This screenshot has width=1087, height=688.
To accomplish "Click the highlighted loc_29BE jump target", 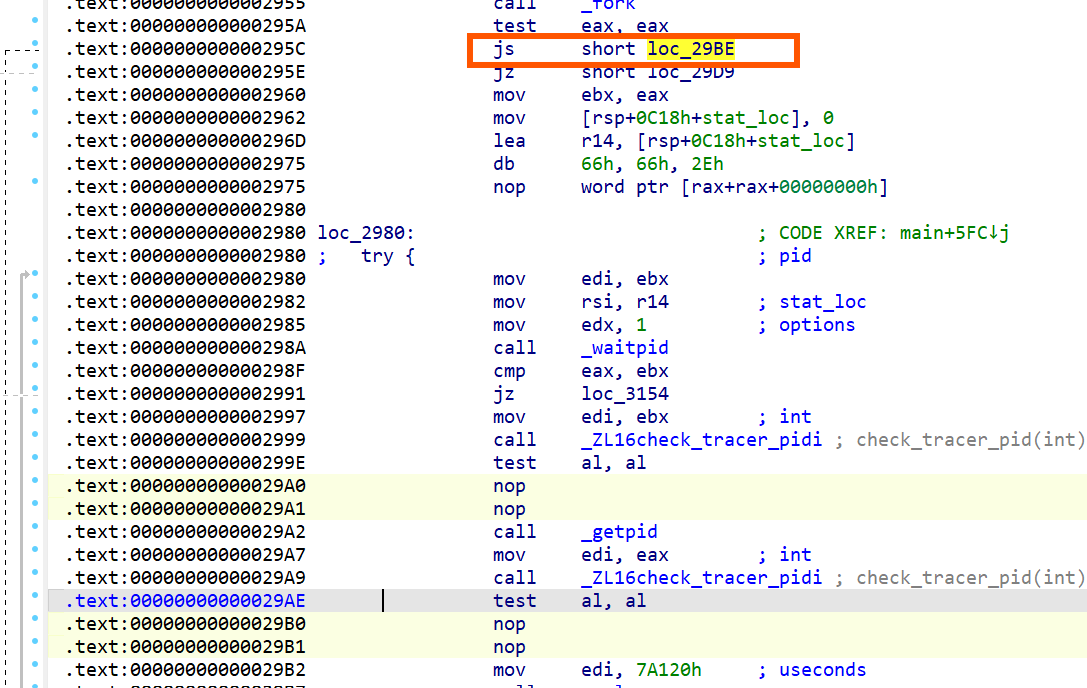I will coord(692,49).
